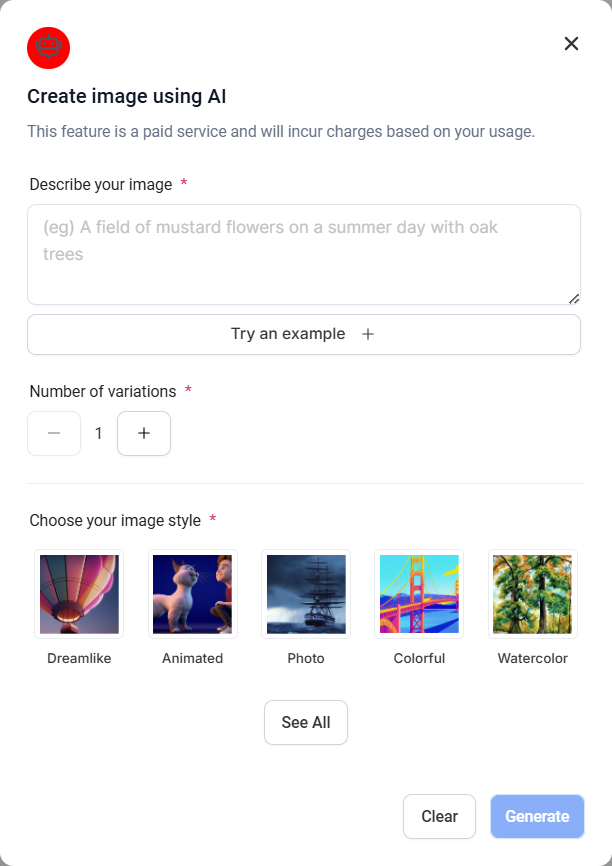Click the Watercolor style label text
The width and height of the screenshot is (612, 866).
pos(532,658)
